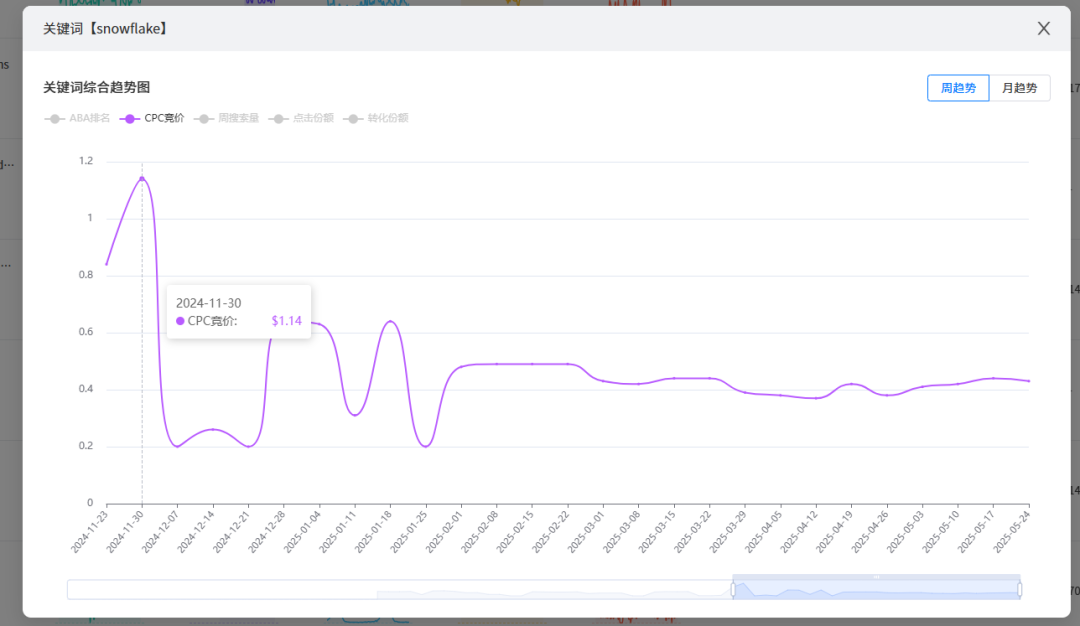
Task: Click the 2025-01-18 data point peak
Action: [x=391, y=322]
